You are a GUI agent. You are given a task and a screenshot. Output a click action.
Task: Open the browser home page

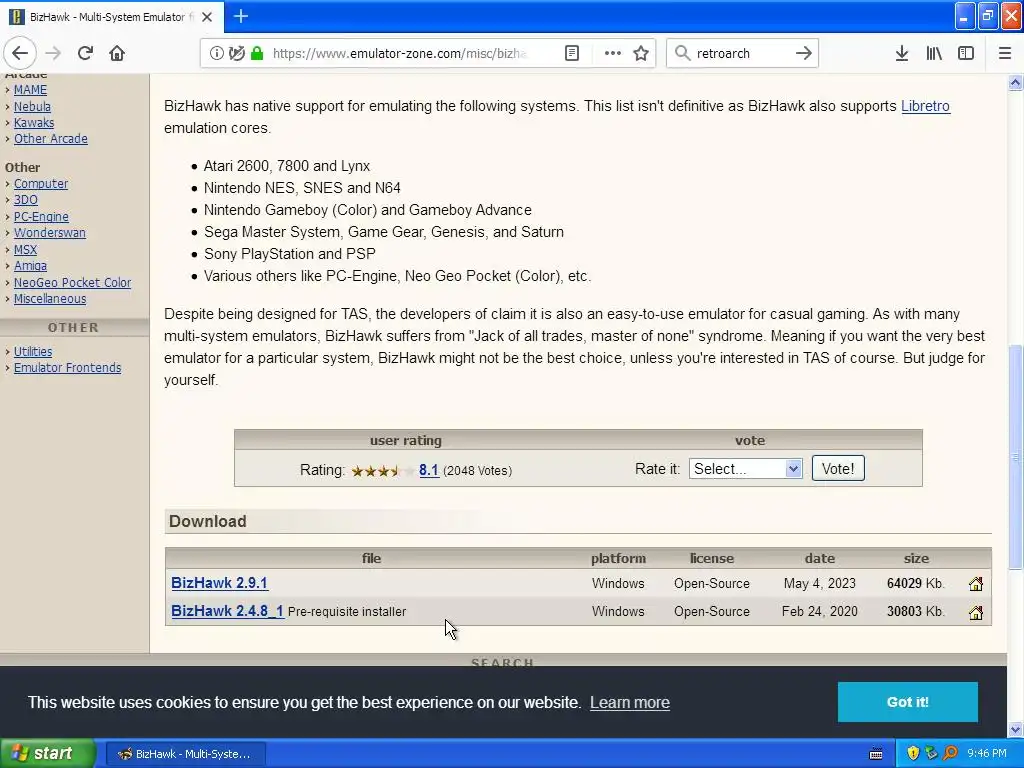pos(117,53)
